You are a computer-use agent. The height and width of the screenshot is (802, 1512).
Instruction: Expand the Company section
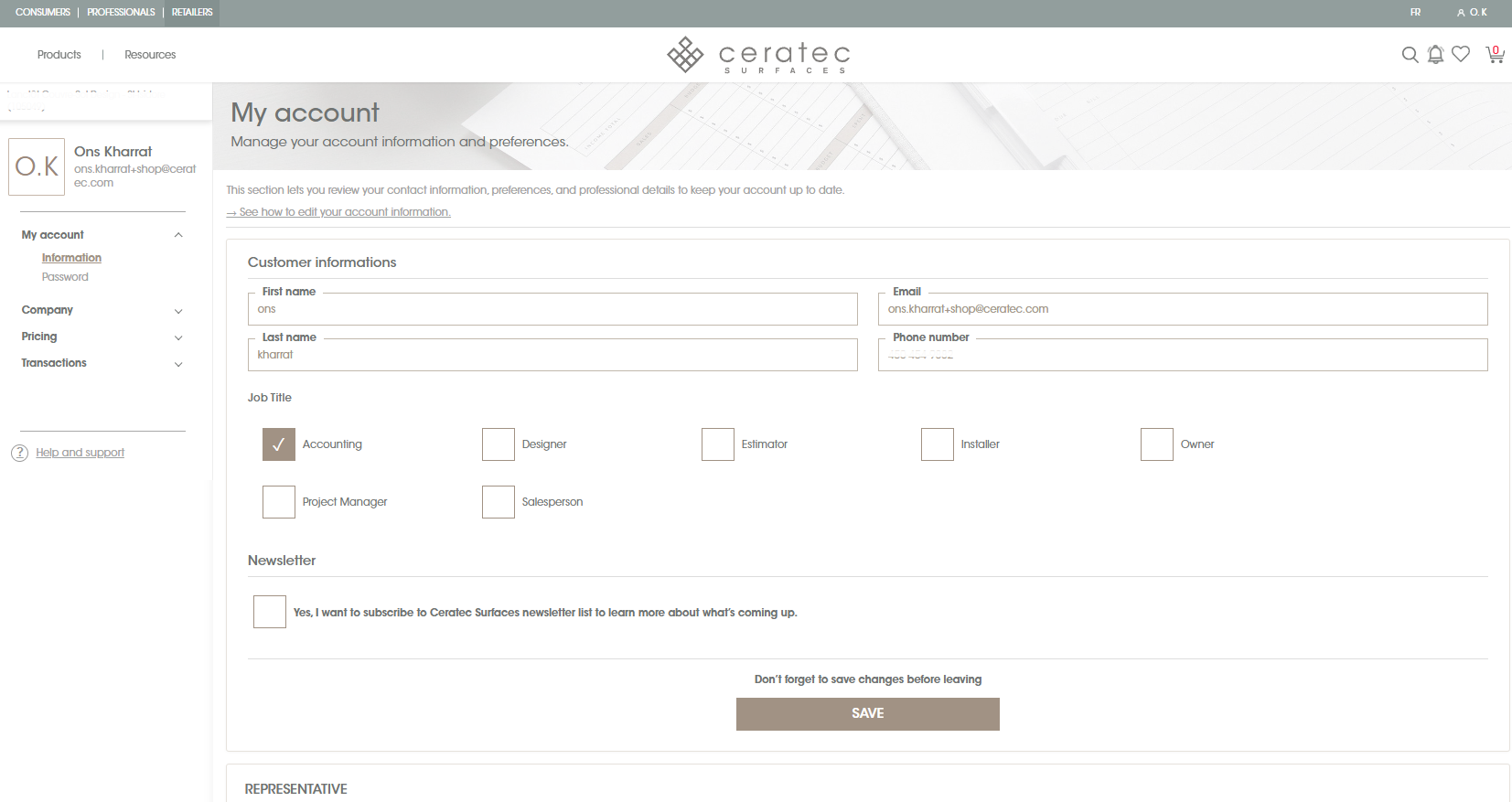[x=178, y=311]
